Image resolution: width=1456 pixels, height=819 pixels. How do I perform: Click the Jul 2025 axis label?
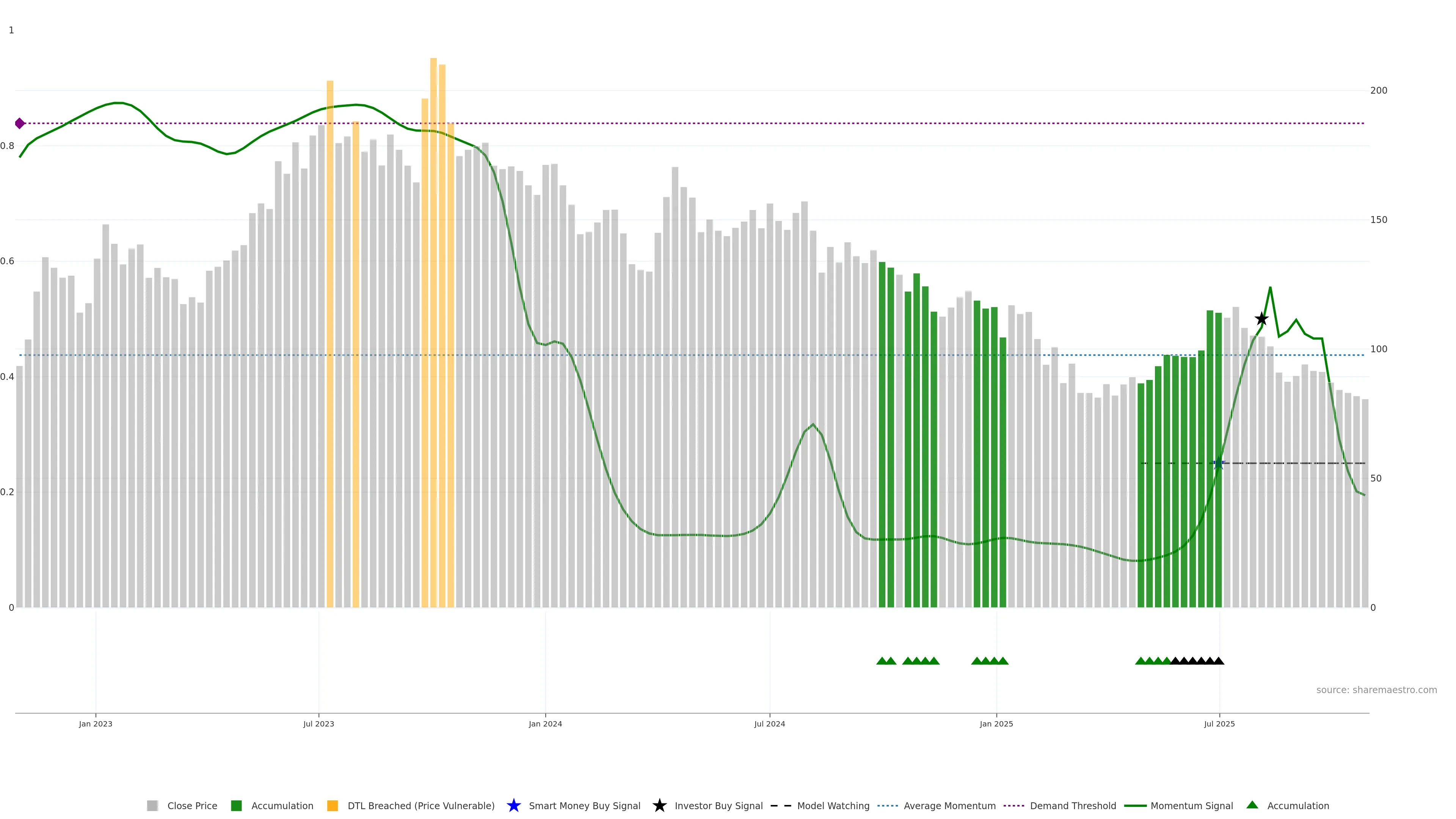[x=1220, y=724]
